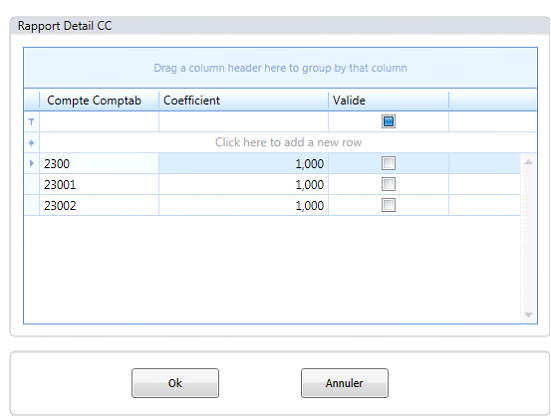Cancel with the Annuler button
551x420 pixels.
pyautogui.click(x=344, y=383)
